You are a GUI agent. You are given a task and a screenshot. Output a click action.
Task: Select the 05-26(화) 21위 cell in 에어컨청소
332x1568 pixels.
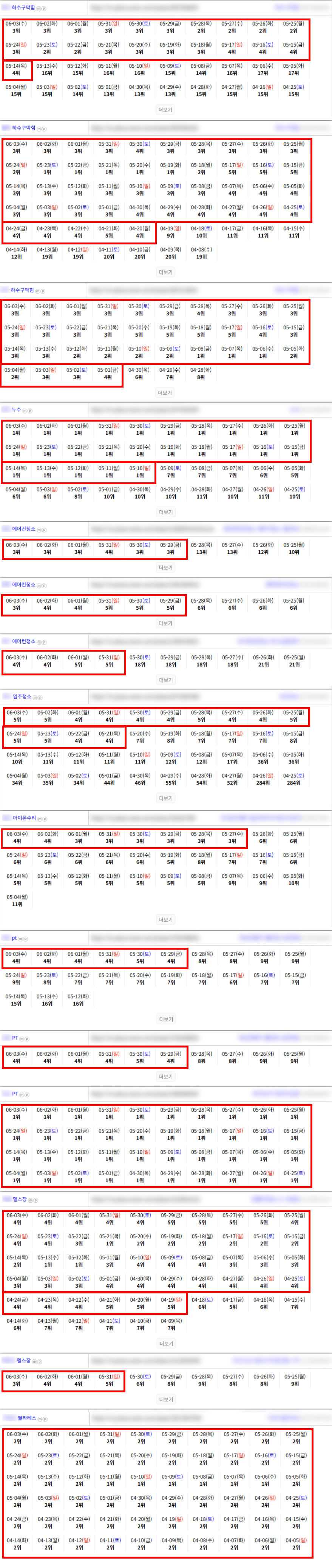pos(263,661)
